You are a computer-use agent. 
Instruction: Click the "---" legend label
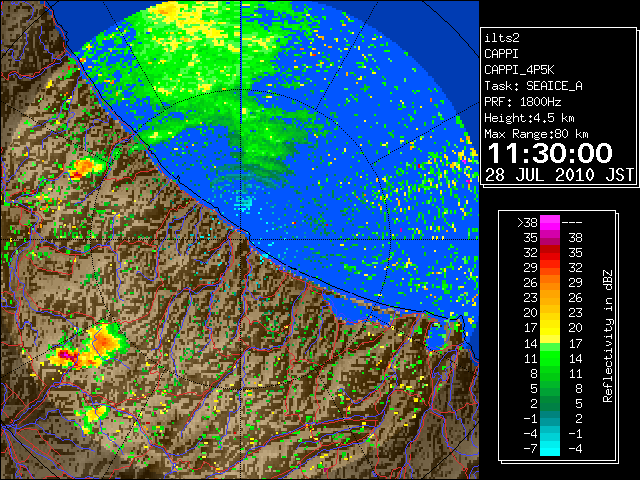pyautogui.click(x=572, y=223)
